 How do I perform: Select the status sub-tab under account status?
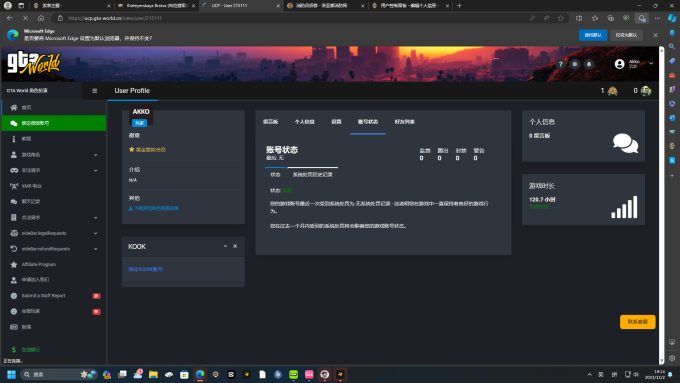[275, 175]
